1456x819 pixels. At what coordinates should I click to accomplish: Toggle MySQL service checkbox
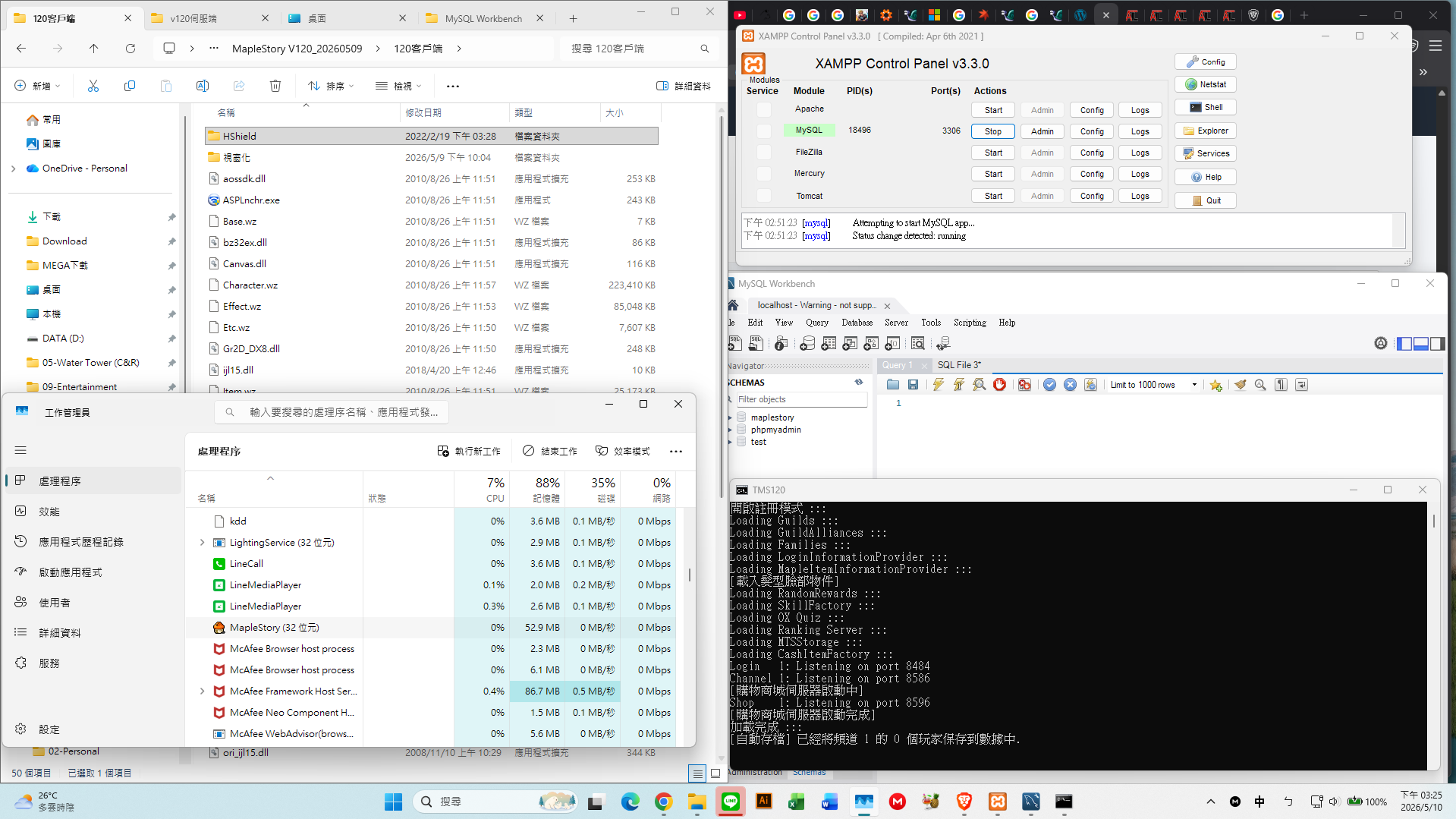coord(764,131)
